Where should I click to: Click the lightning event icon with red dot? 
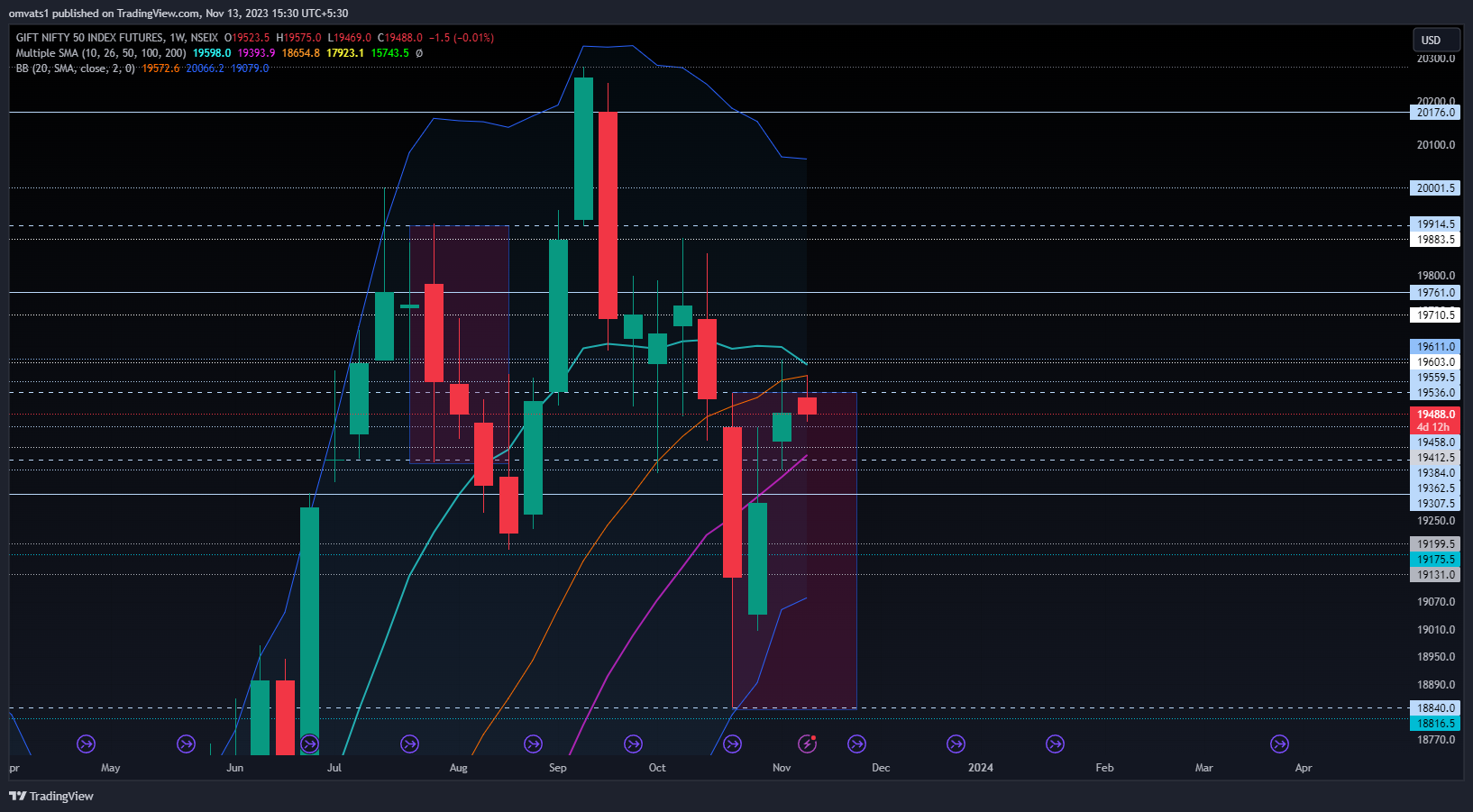coord(807,744)
